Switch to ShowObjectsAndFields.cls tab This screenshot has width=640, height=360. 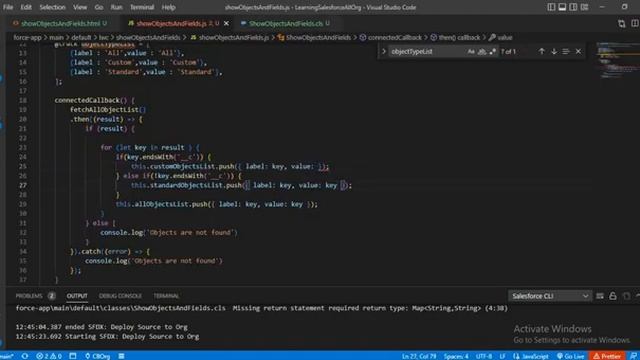286,24
